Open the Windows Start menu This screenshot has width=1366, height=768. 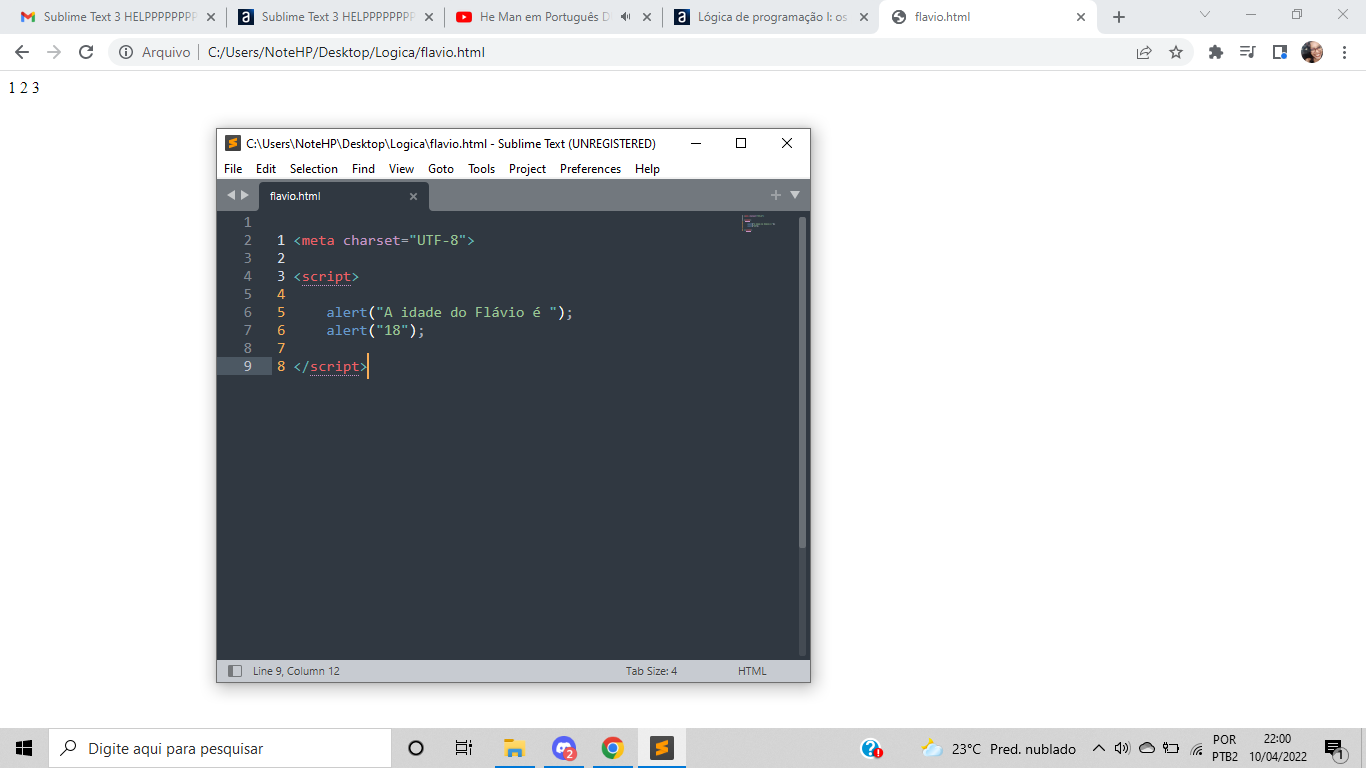[x=24, y=748]
